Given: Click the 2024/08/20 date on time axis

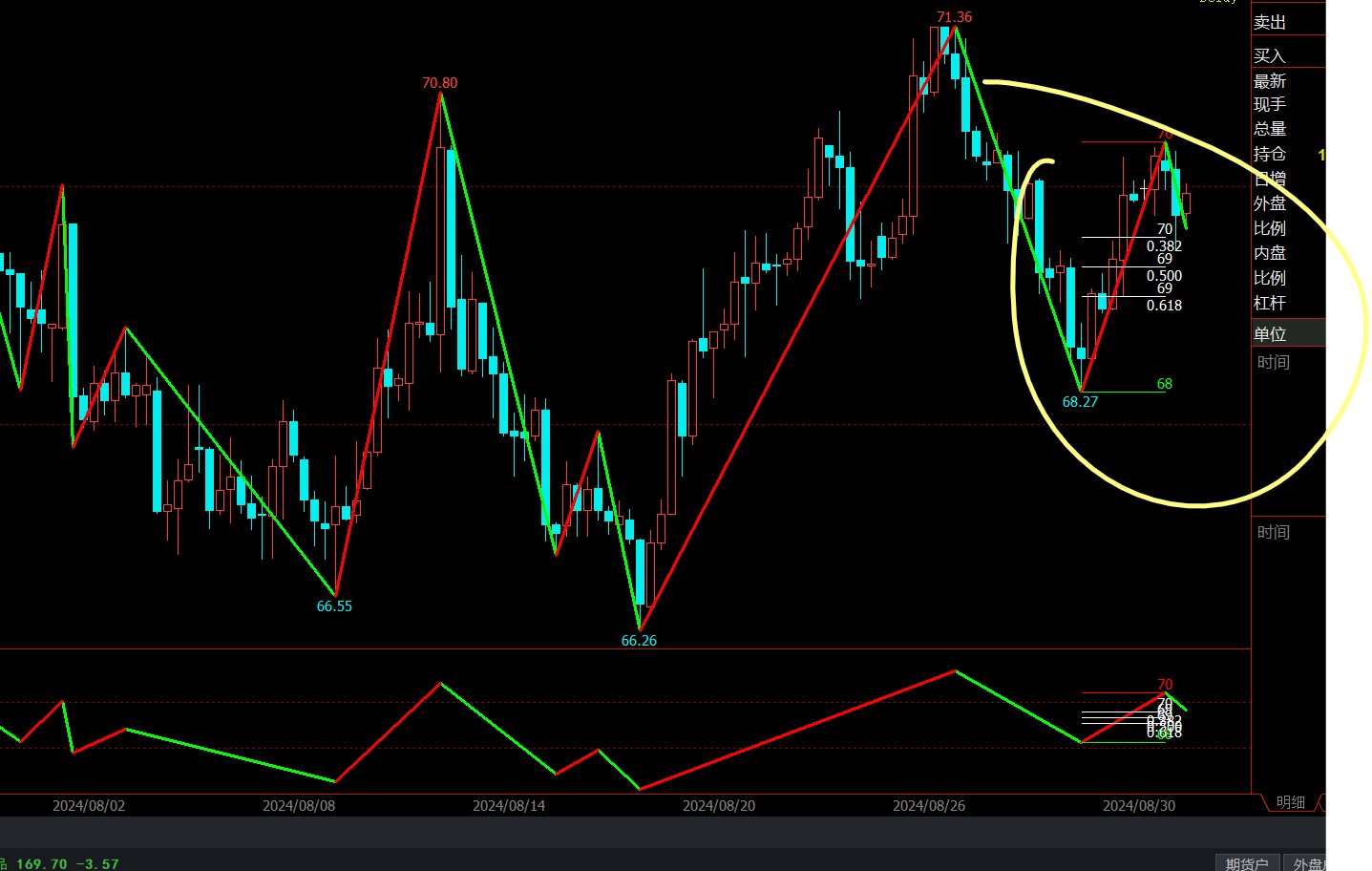Looking at the screenshot, I should point(719,806).
